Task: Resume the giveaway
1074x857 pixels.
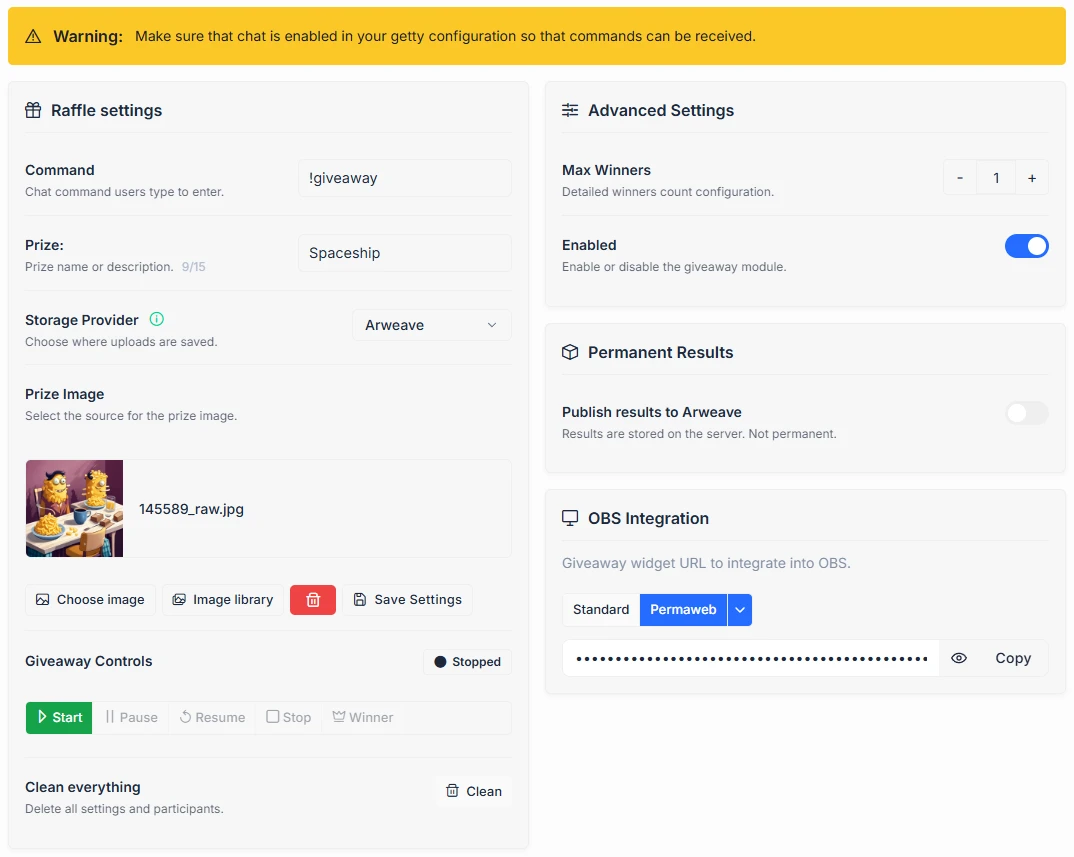Action: click(x=212, y=717)
